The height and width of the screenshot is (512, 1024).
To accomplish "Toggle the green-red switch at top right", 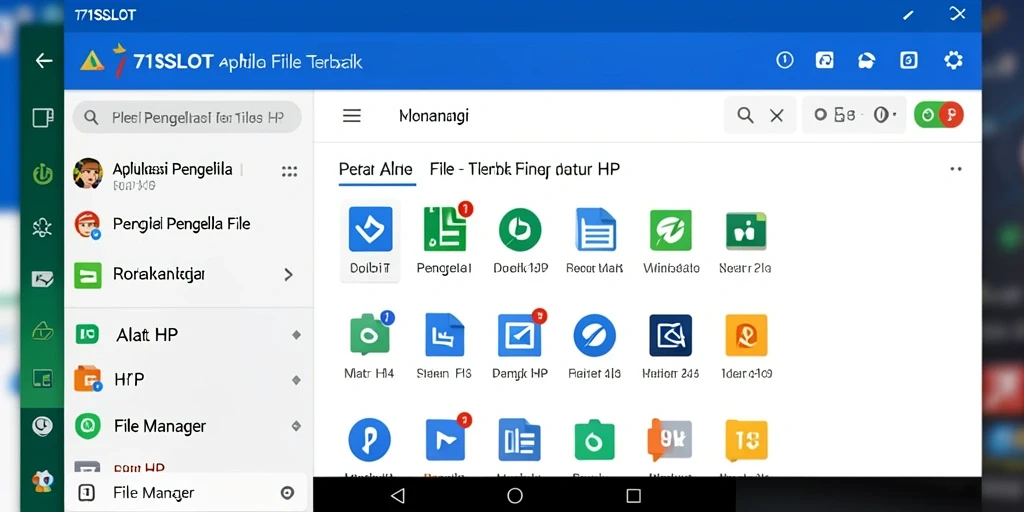I will click(x=939, y=115).
